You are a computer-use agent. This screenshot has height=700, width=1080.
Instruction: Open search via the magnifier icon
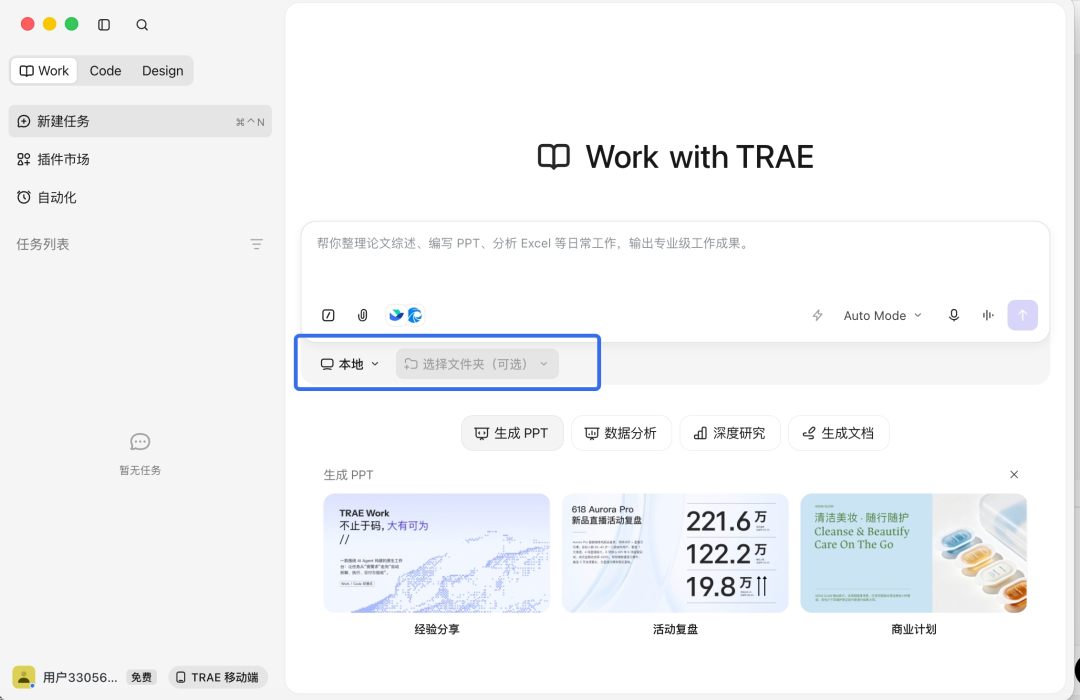(142, 25)
